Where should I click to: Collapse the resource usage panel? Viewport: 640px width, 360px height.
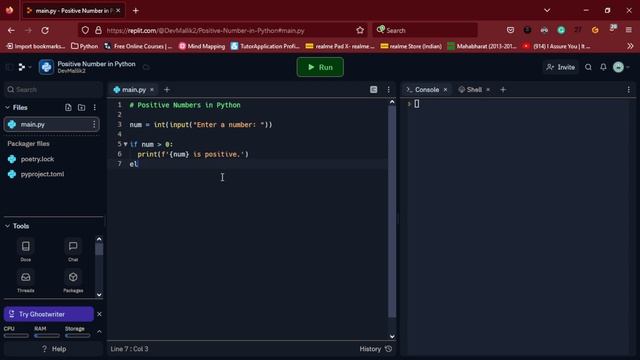(99, 331)
